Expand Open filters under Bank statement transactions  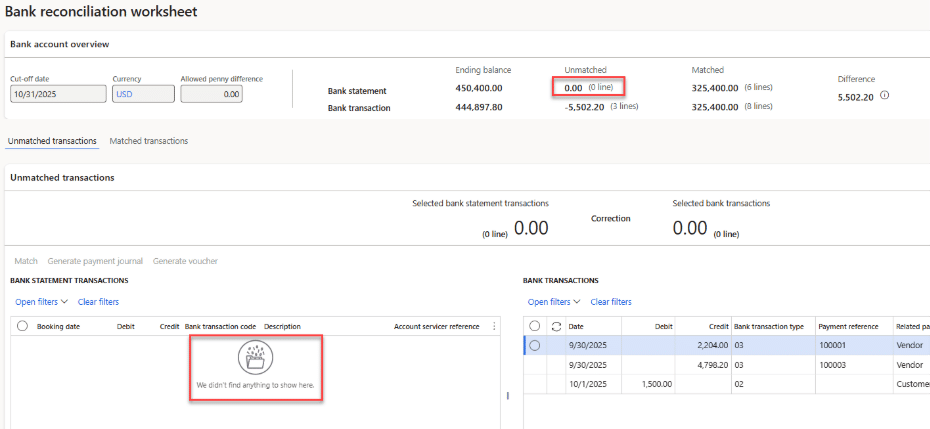(41, 302)
